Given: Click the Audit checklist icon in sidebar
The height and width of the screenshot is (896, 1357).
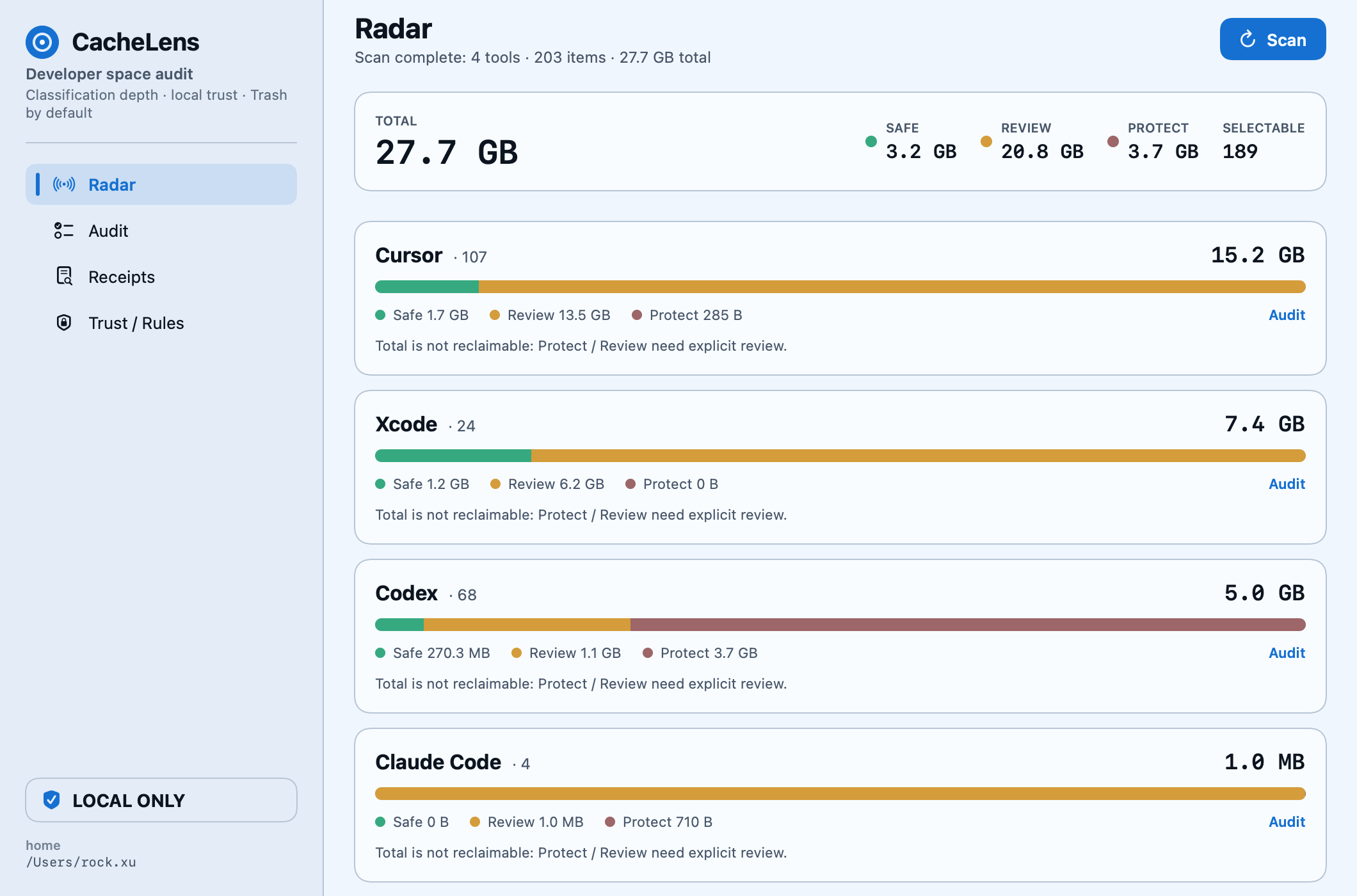Looking at the screenshot, I should [x=64, y=230].
